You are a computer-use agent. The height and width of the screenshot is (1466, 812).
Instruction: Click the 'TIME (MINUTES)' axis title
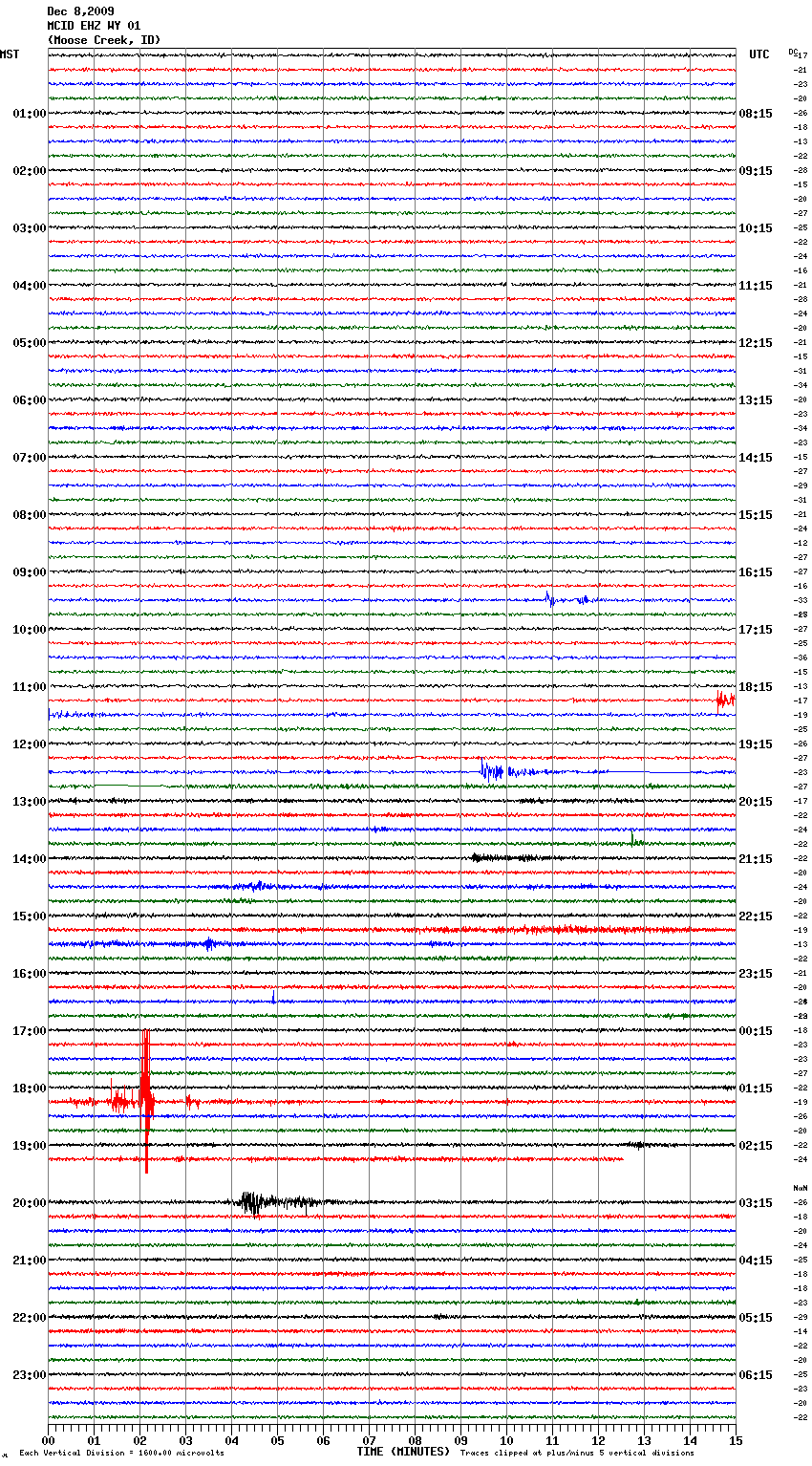pyautogui.click(x=403, y=1452)
